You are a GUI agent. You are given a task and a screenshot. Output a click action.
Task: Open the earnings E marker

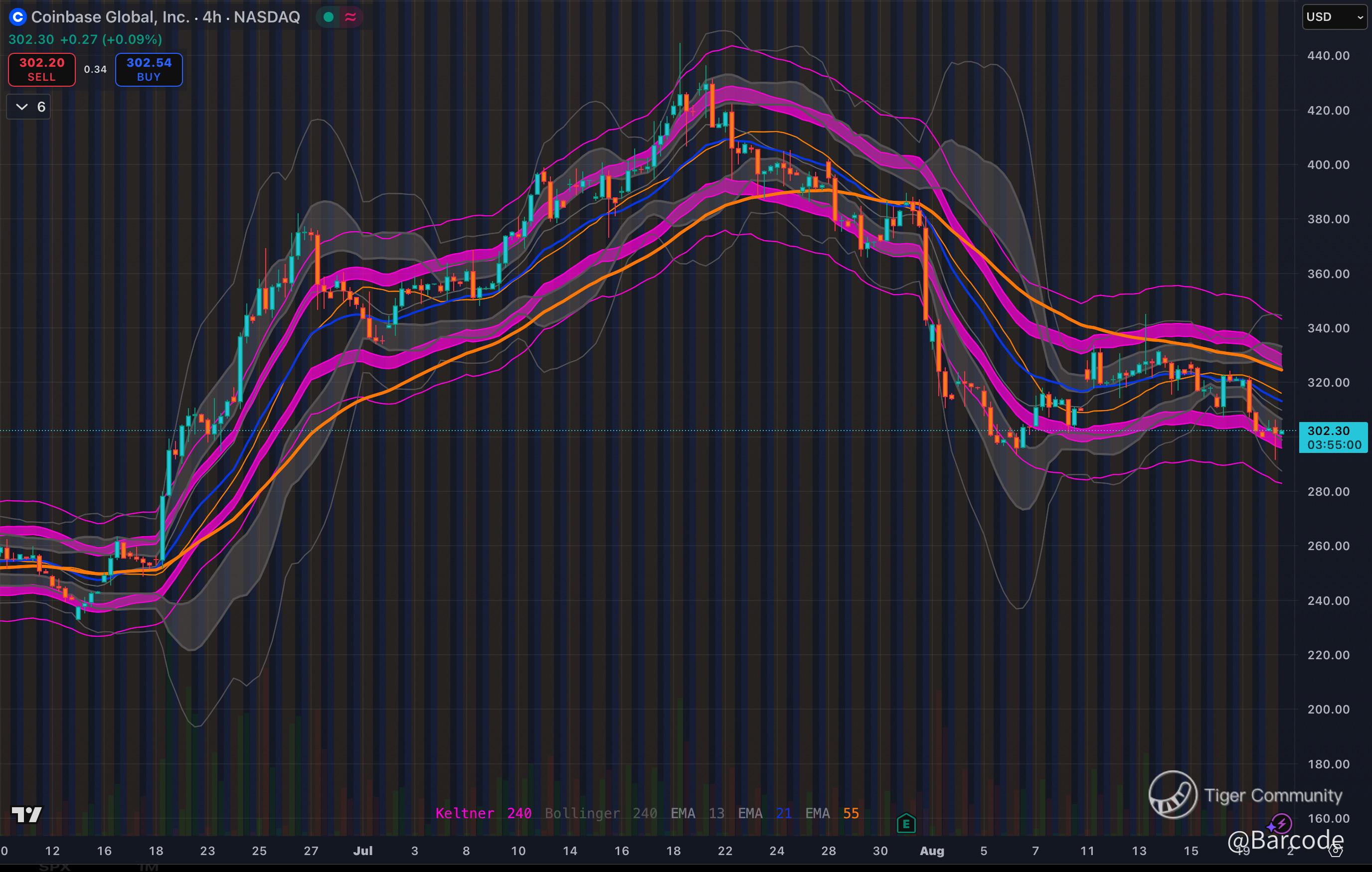905,824
